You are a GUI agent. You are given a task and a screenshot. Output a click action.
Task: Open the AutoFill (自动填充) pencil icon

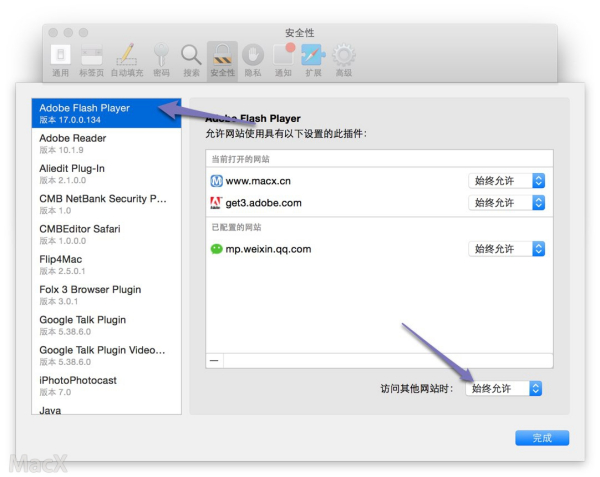click(127, 60)
